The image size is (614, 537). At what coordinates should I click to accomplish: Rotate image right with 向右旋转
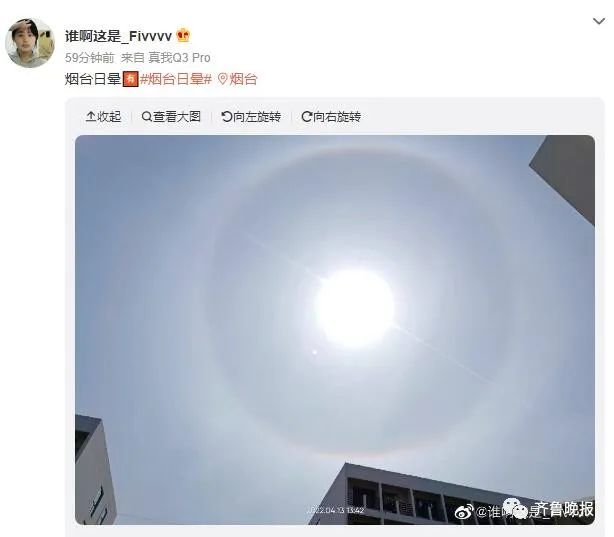[x=331, y=117]
